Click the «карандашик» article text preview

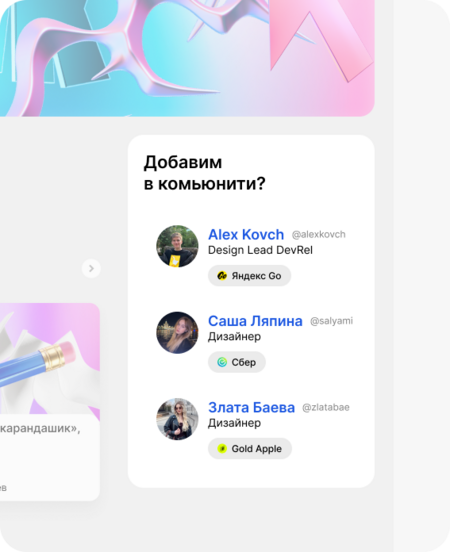[40, 428]
